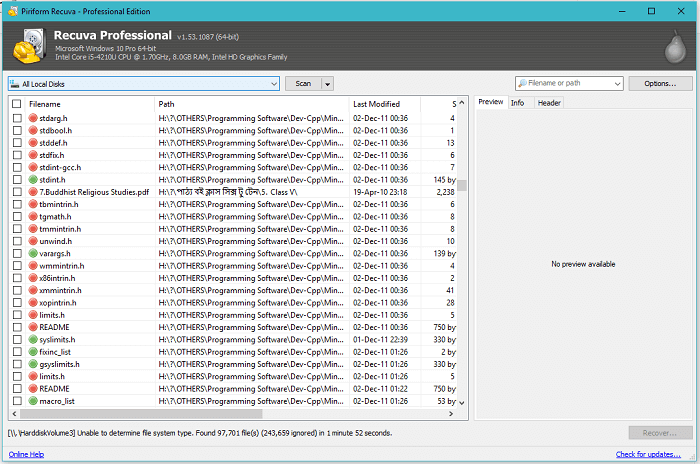This screenshot has width=700, height=464.
Task: Click scroll-right arrow under file list
Action: (451, 414)
